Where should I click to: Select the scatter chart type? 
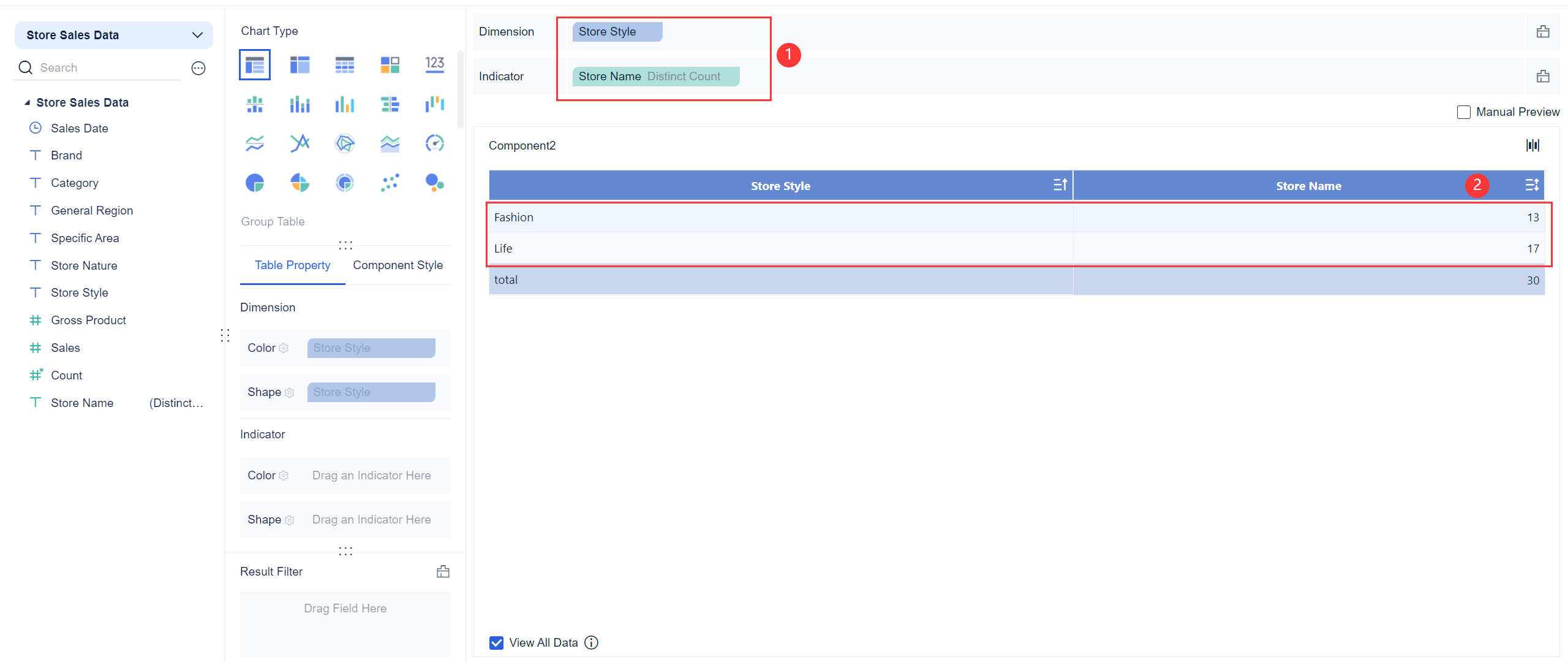390,182
